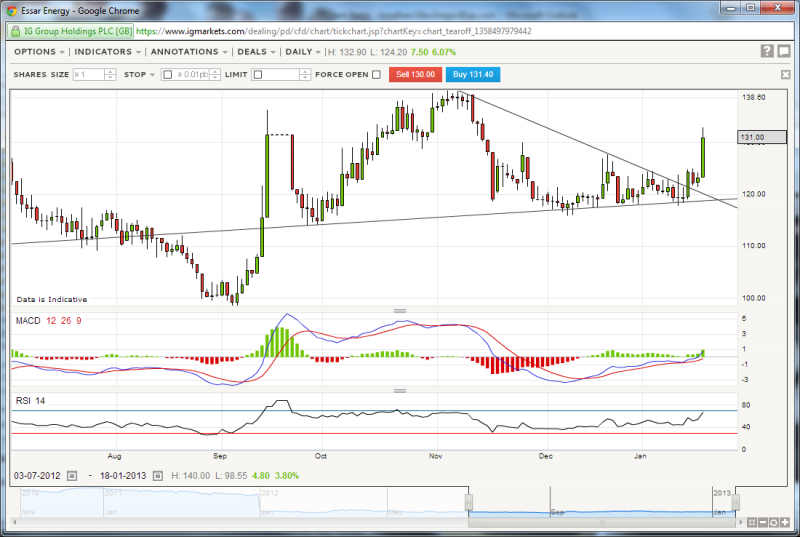800x537 pixels.
Task: Tick the Limit checkbox
Action: pos(258,75)
